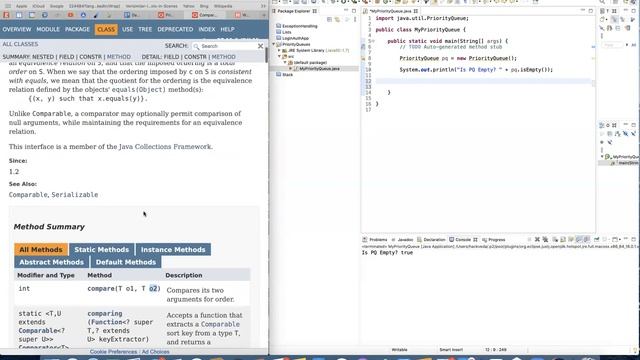The height and width of the screenshot is (360, 640).
Task: Switch to the Javadoc view tab
Action: [402, 240]
